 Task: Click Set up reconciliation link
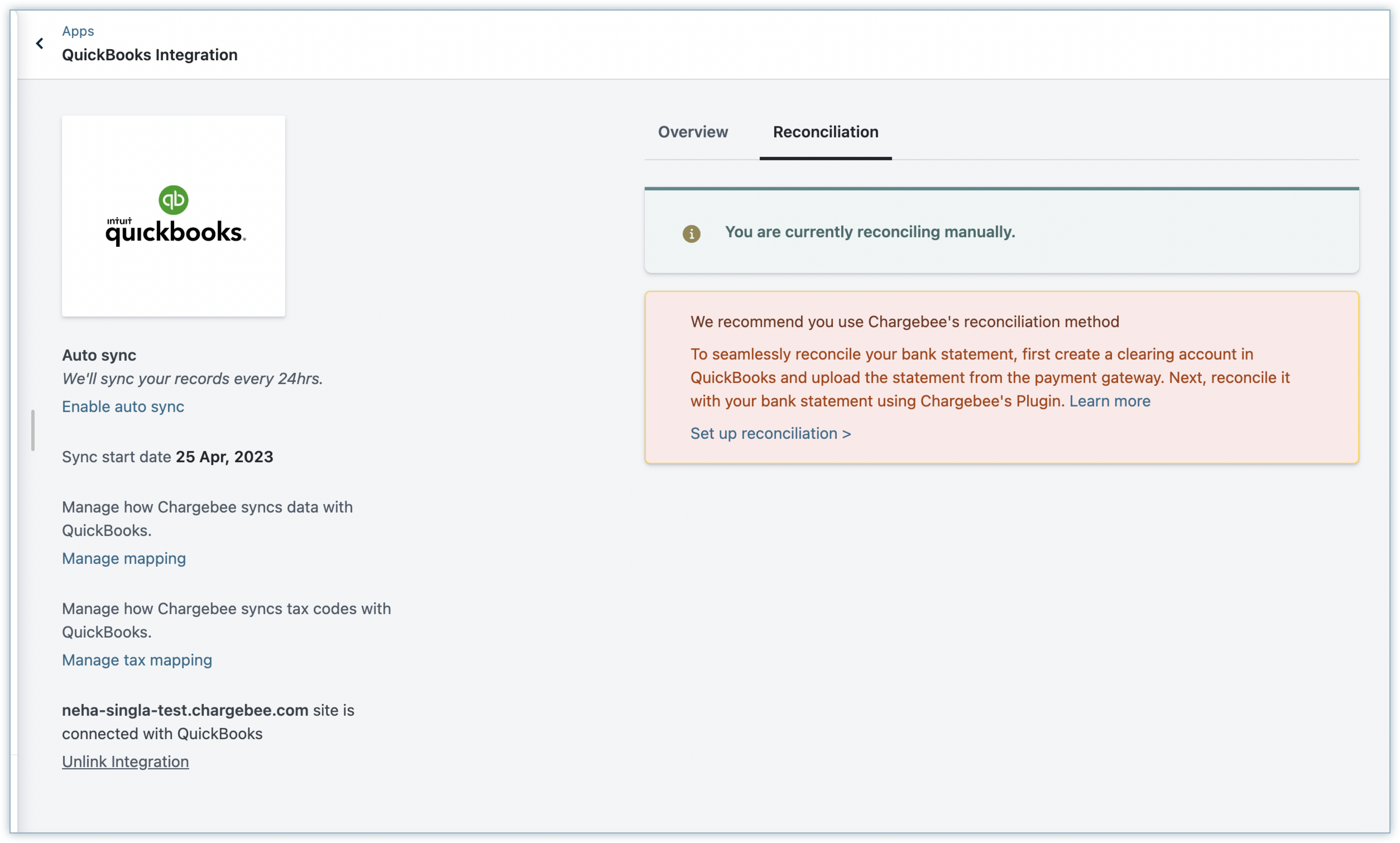coord(770,434)
